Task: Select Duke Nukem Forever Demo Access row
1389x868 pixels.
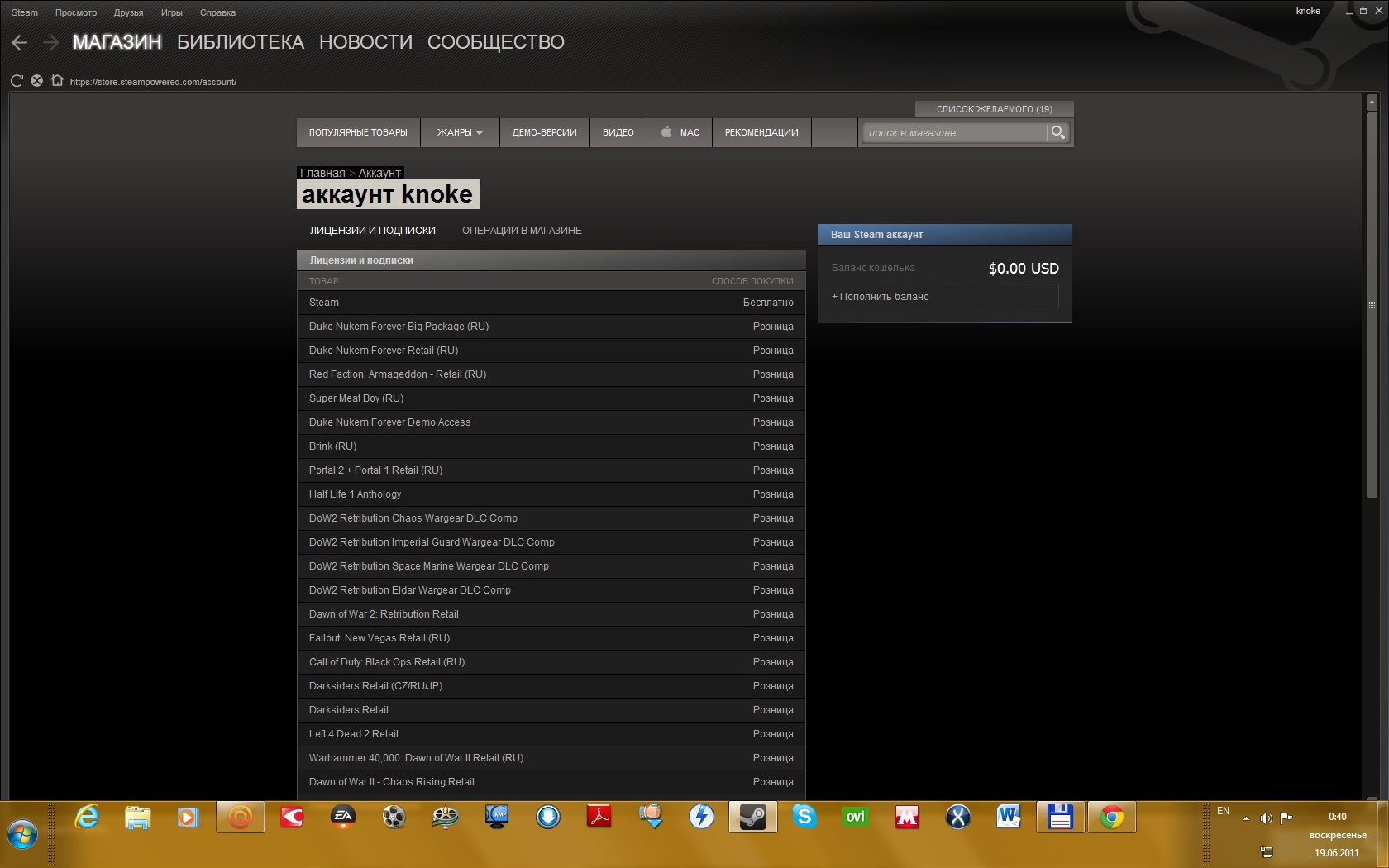Action: [x=551, y=422]
